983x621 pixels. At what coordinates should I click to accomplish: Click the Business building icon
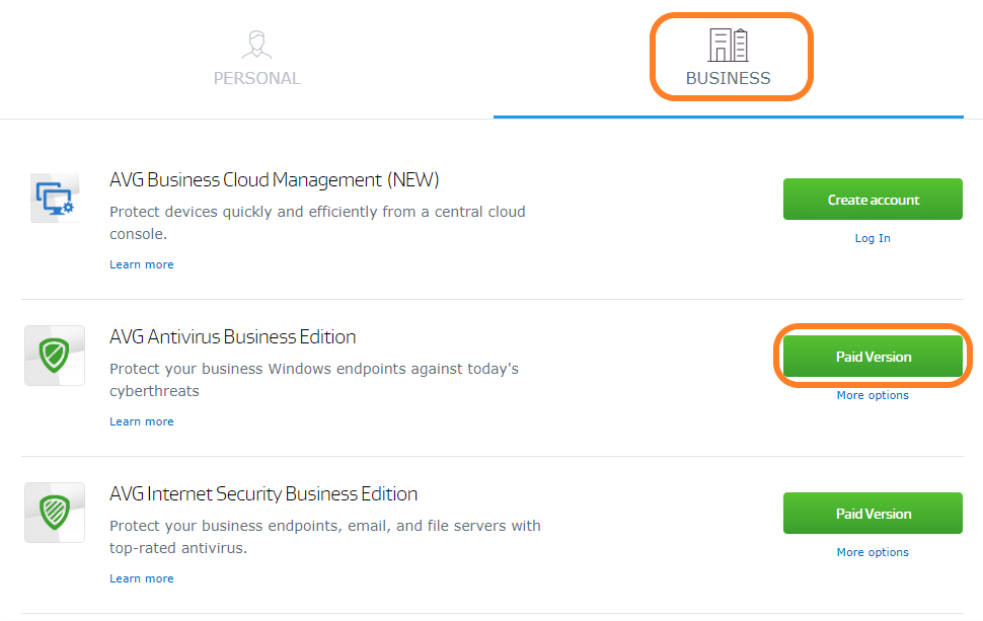[x=729, y=43]
